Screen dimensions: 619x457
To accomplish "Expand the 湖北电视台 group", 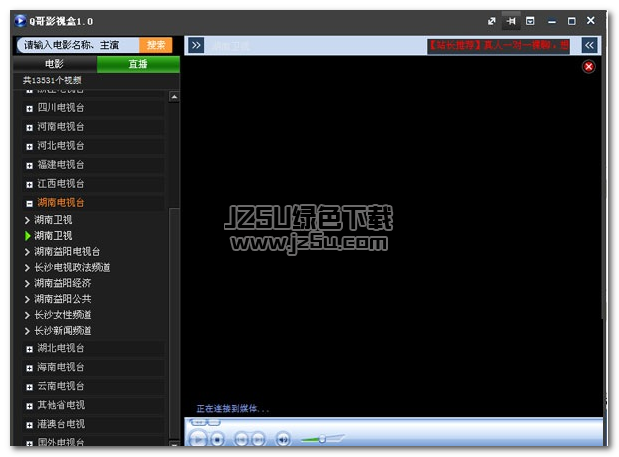I will 29,349.
